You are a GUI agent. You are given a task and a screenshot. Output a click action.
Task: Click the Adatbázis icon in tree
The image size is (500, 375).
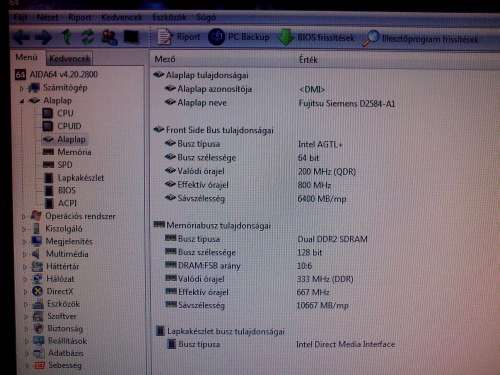(39, 353)
